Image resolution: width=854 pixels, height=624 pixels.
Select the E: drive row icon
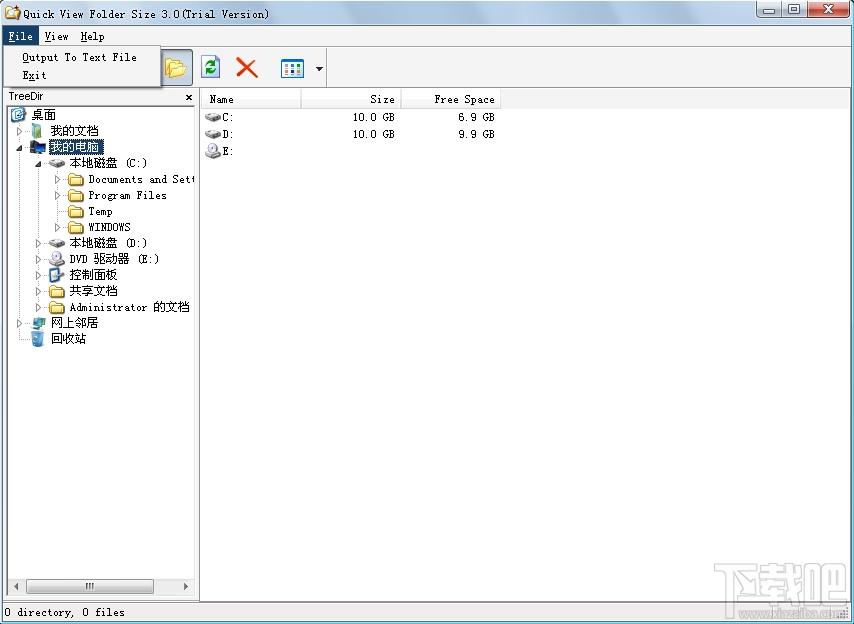[x=212, y=151]
